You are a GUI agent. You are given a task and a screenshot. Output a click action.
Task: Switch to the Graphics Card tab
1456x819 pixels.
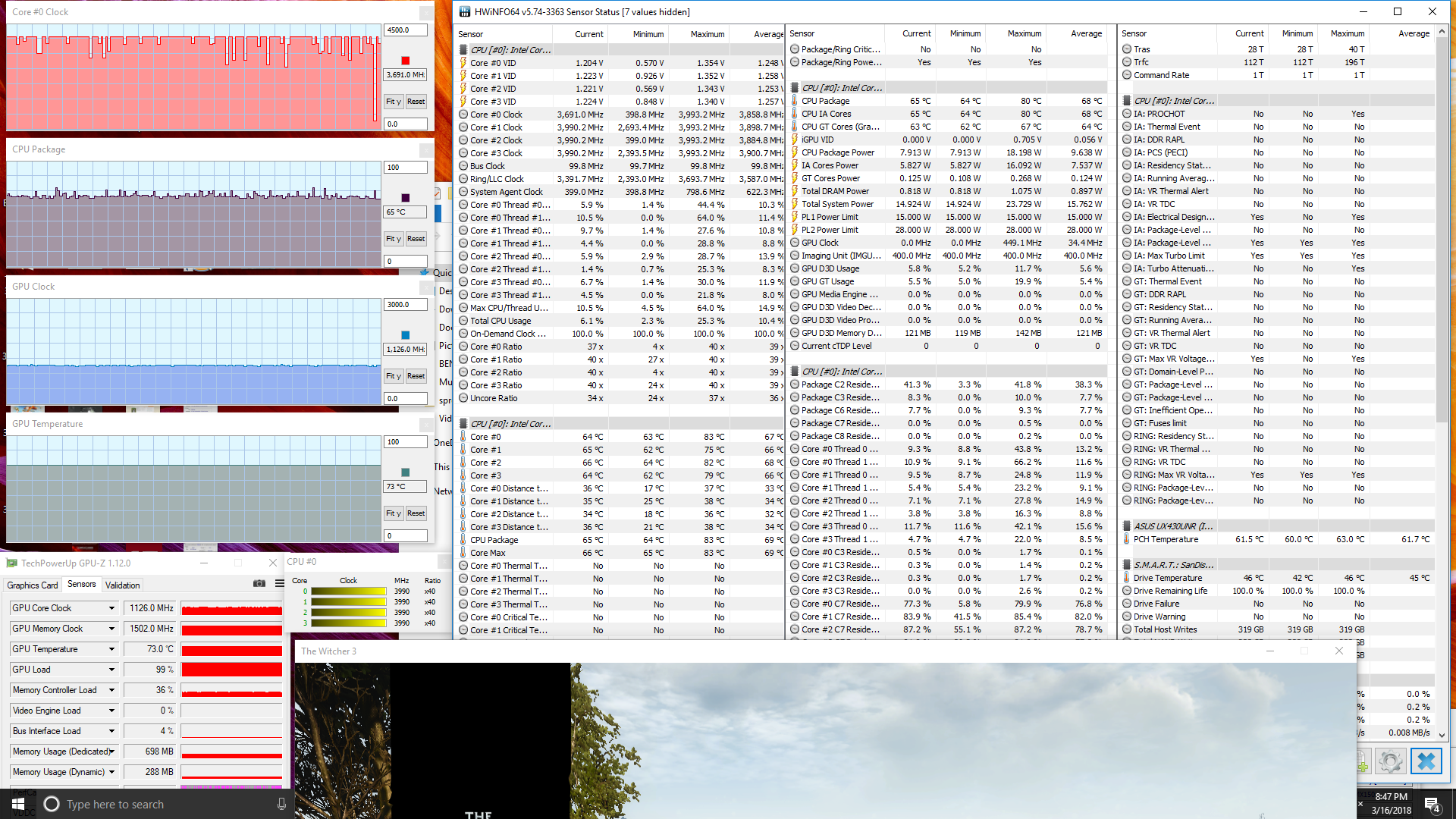[x=33, y=585]
